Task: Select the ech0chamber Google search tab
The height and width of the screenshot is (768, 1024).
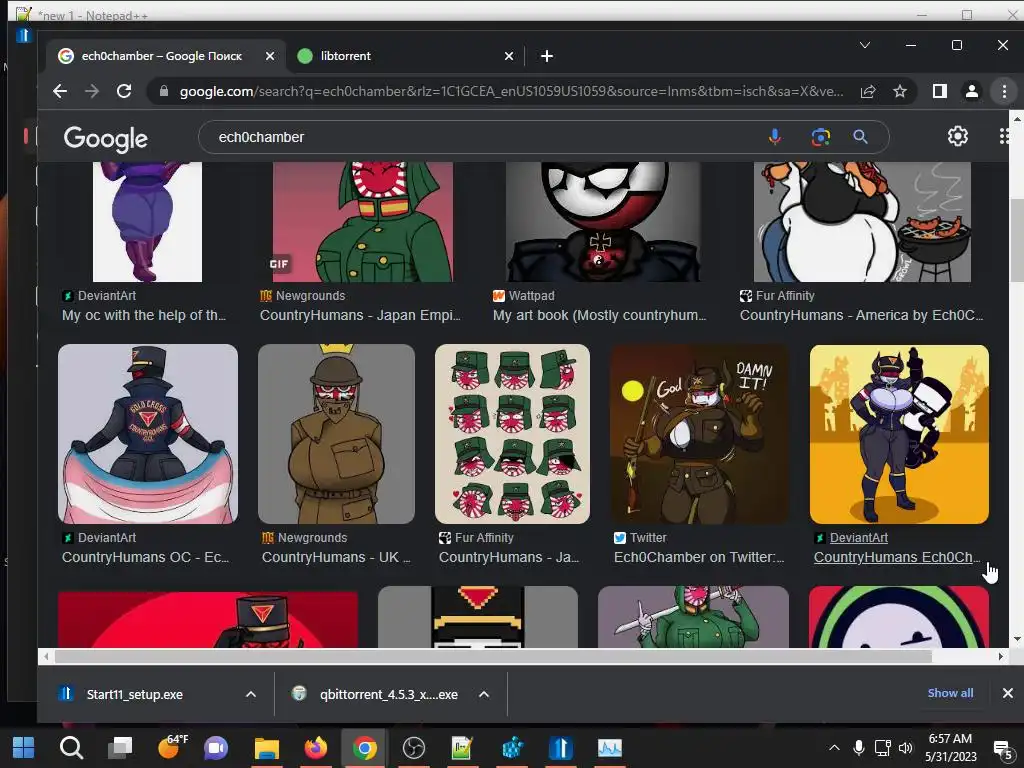Action: click(x=167, y=56)
